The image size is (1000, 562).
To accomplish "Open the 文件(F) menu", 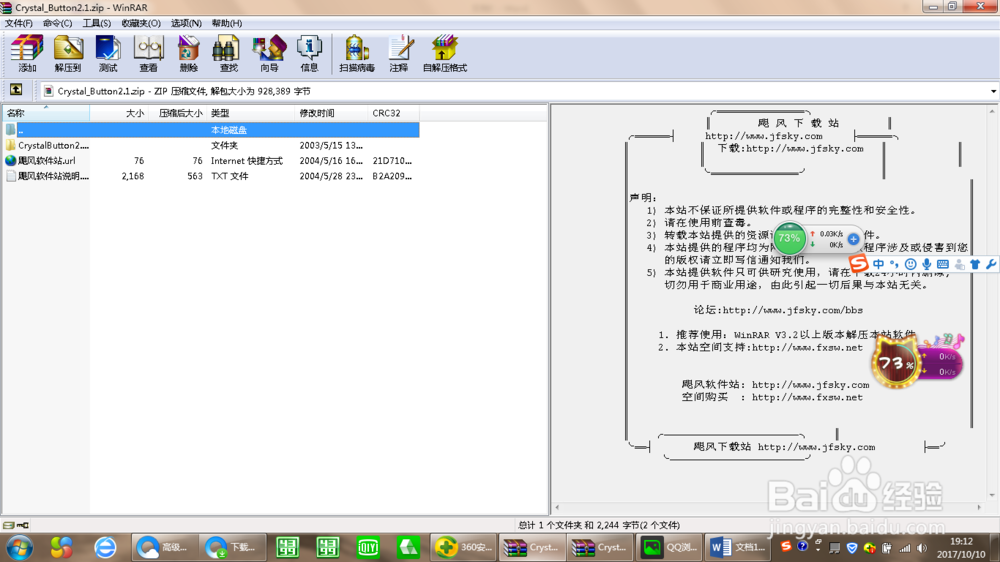I will click(x=18, y=23).
